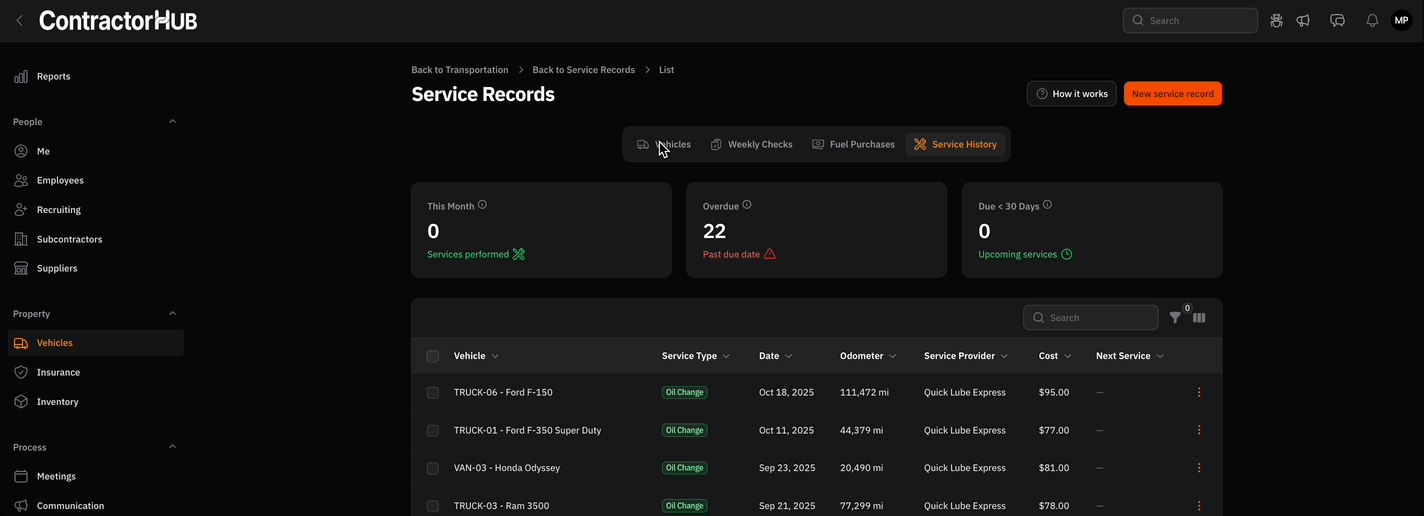Switch to the Vehicles tab
Image resolution: width=1424 pixels, height=516 pixels.
(x=664, y=144)
